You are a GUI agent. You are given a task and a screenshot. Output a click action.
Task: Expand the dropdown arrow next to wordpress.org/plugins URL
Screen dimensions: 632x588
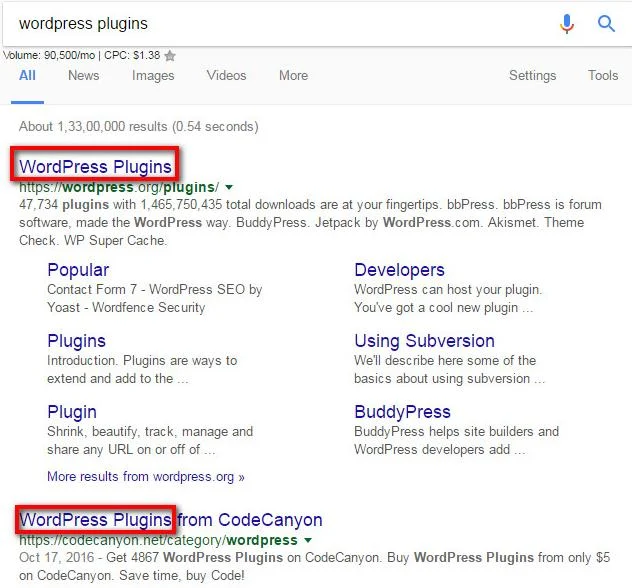[x=229, y=187]
